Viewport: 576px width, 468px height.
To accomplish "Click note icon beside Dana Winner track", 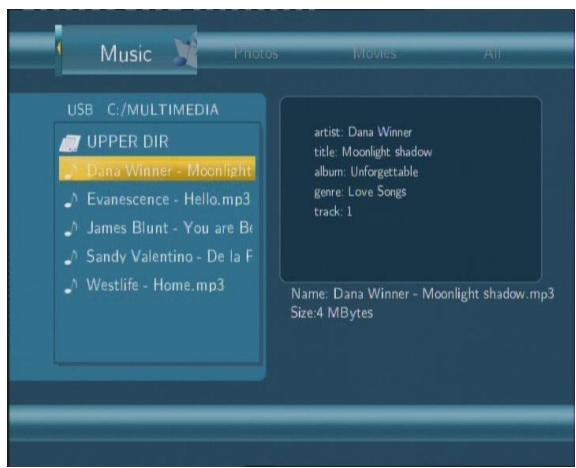I will click(x=71, y=171).
